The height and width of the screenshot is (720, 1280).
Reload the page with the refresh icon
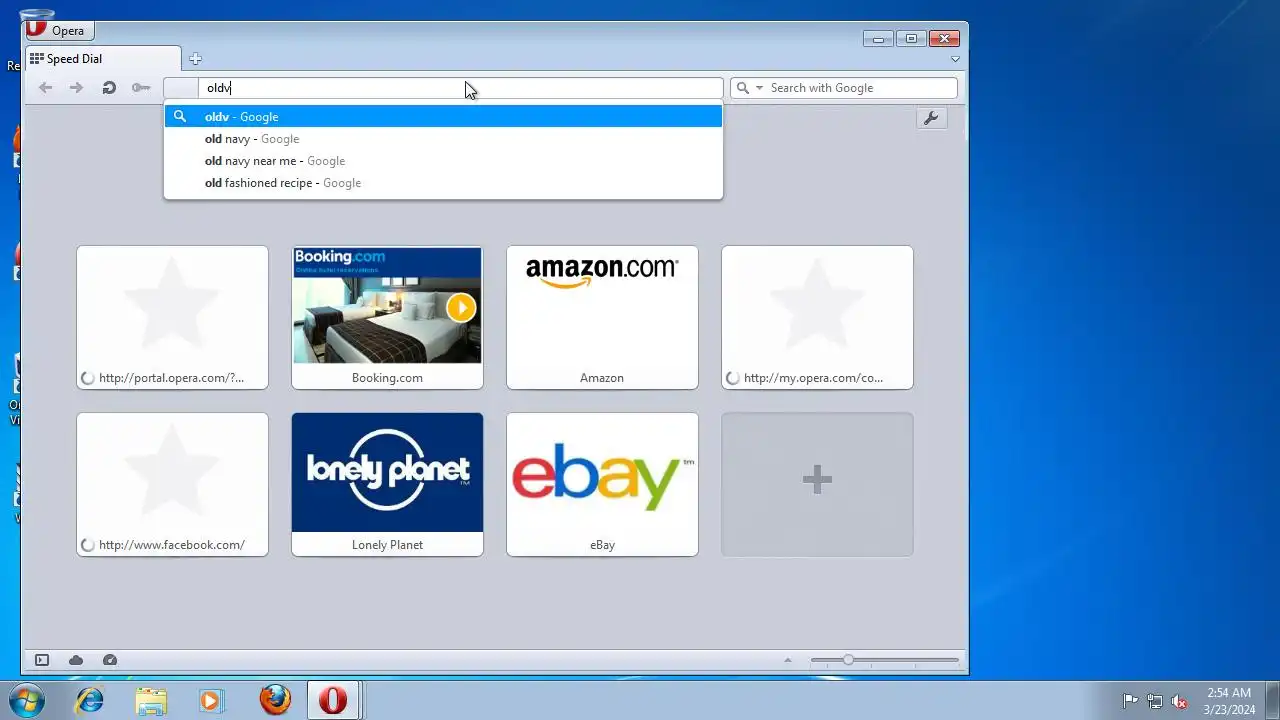click(x=109, y=88)
